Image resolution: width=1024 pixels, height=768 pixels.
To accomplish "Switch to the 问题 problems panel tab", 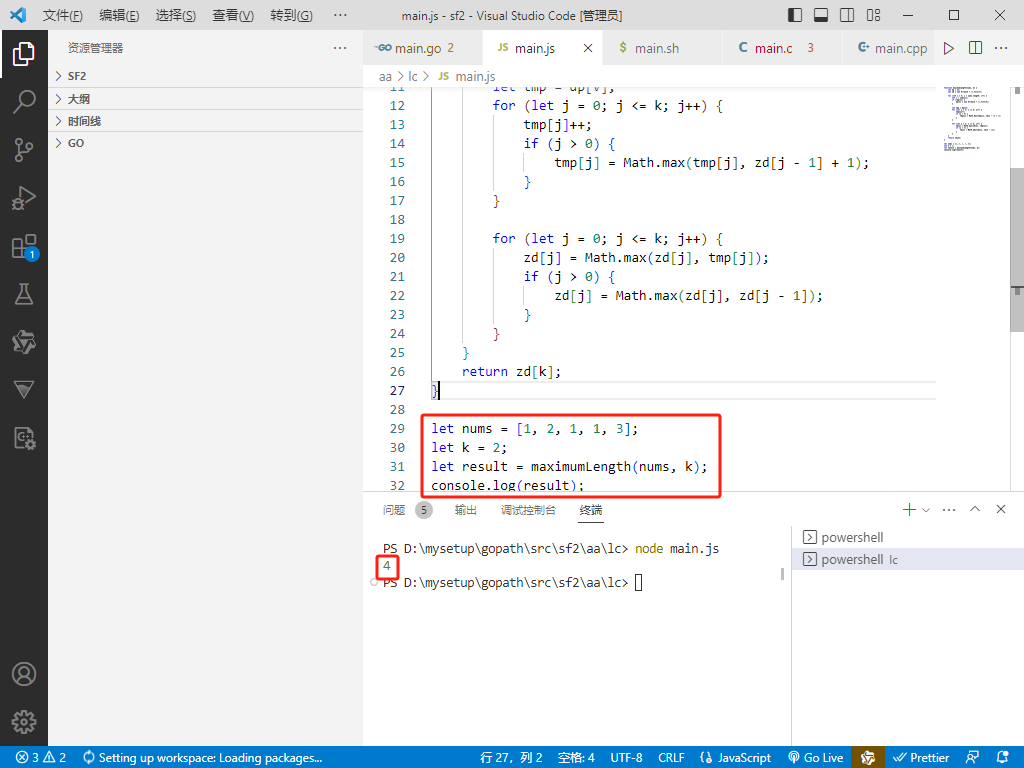I will click(407, 510).
